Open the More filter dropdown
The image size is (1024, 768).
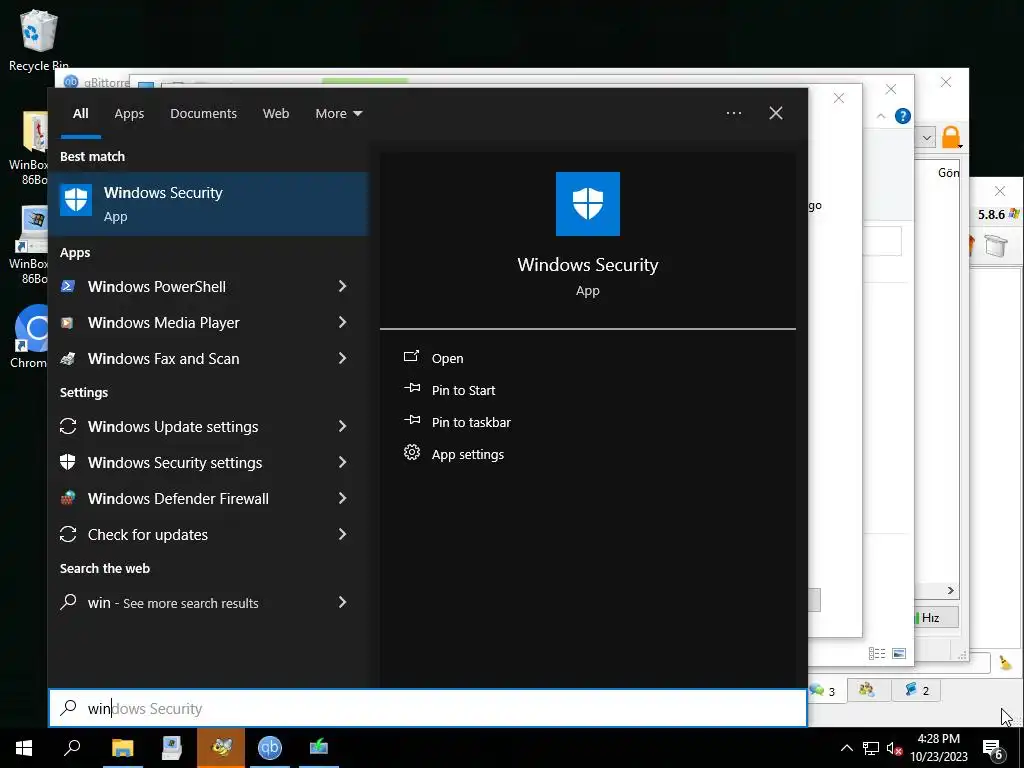(x=338, y=114)
